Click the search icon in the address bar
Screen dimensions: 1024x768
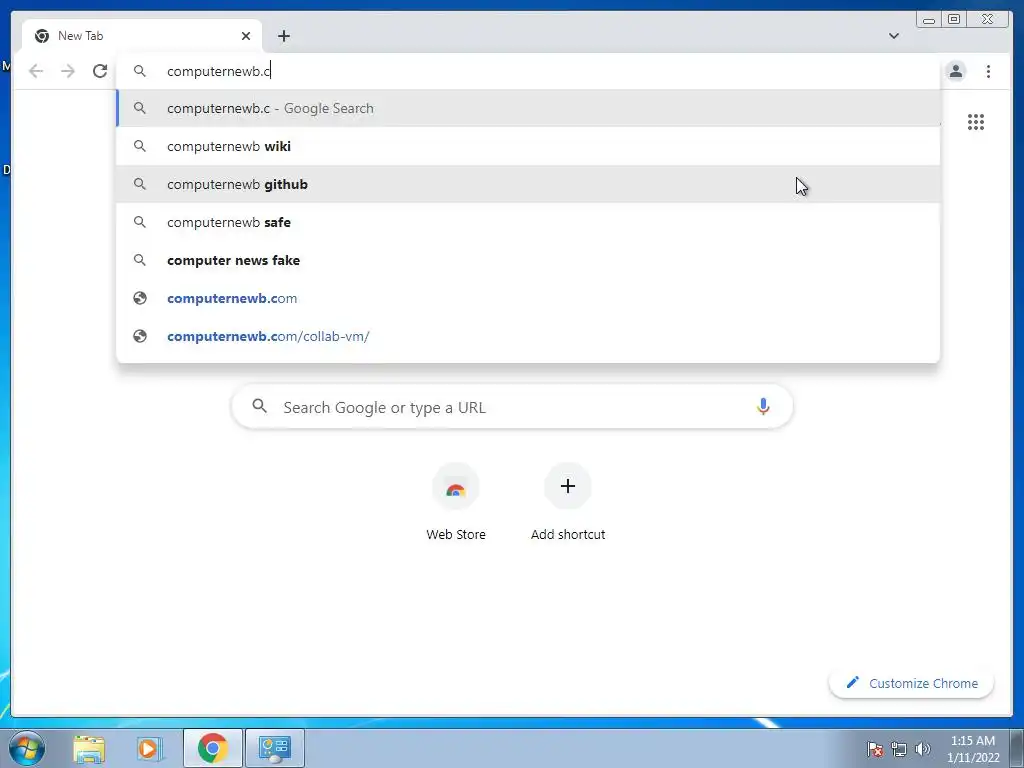click(140, 71)
